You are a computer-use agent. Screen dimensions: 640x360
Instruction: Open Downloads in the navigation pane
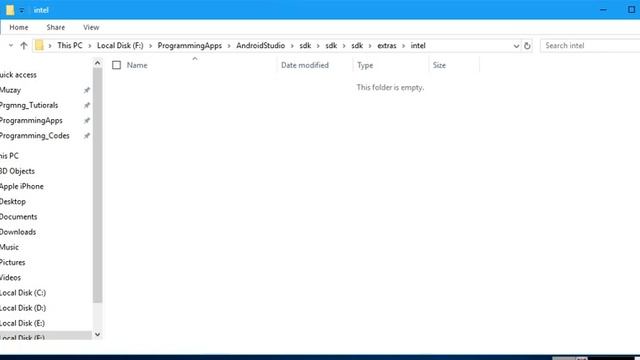click(18, 232)
